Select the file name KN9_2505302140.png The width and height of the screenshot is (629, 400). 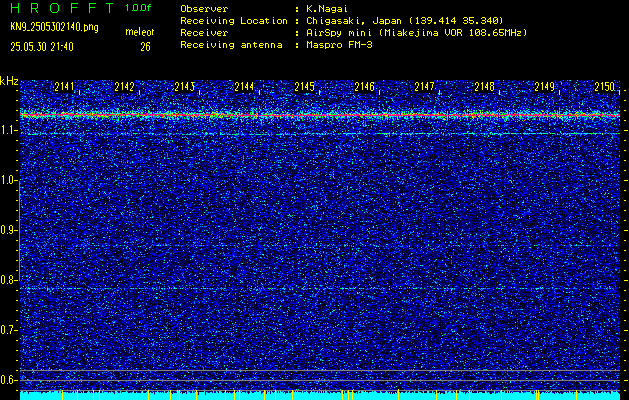pos(54,27)
